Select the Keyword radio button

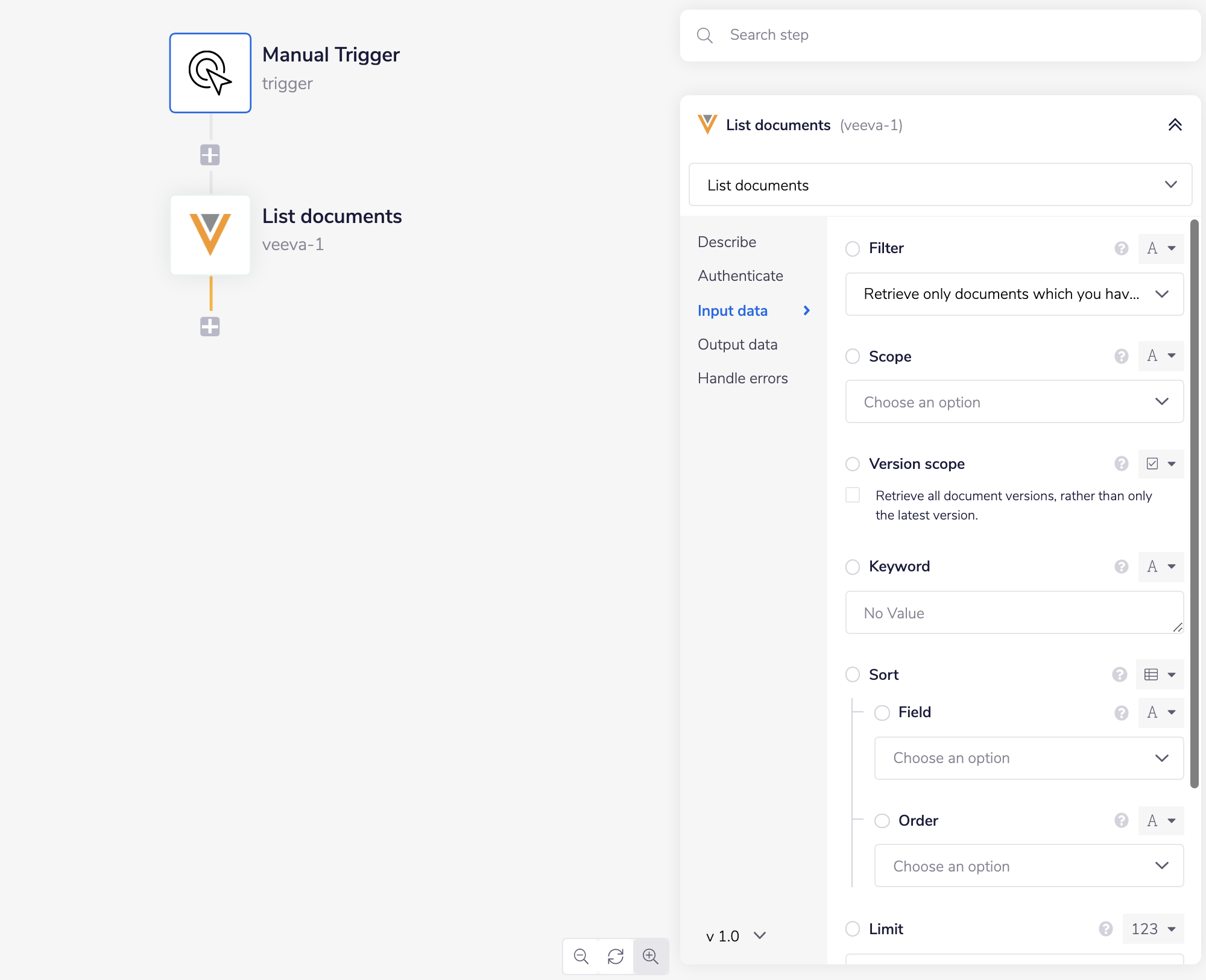pos(853,567)
